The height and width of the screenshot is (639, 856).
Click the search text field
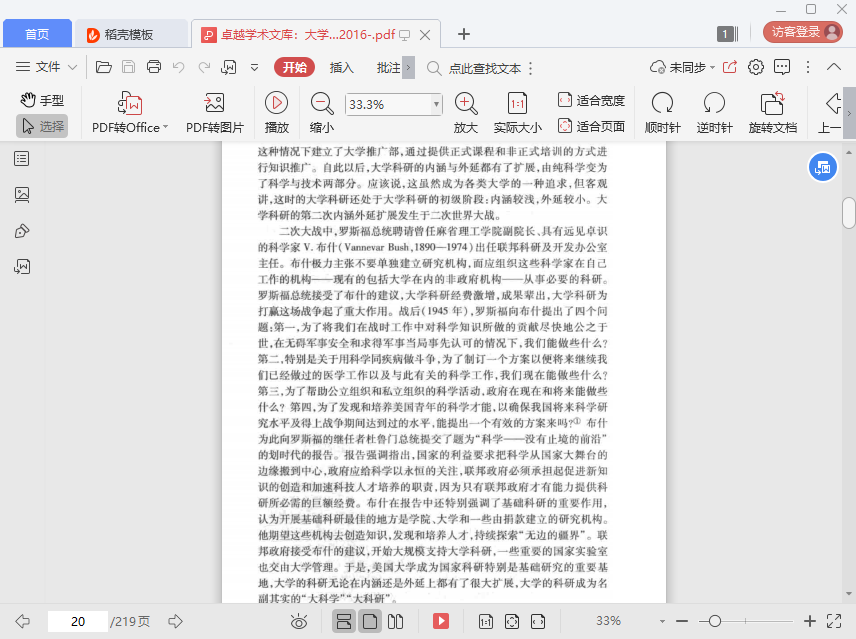click(484, 68)
